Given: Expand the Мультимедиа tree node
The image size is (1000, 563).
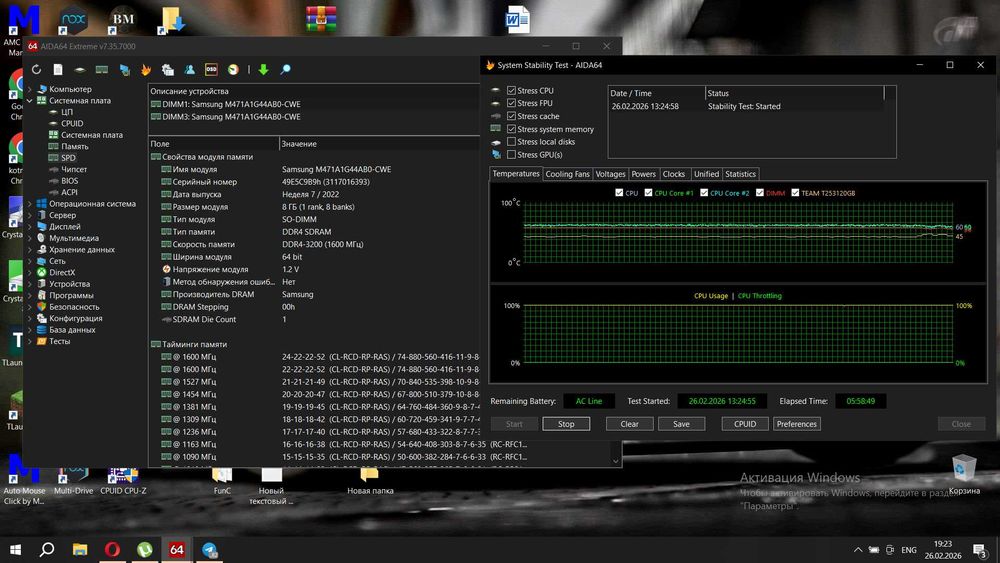Looking at the screenshot, I should (x=29, y=238).
